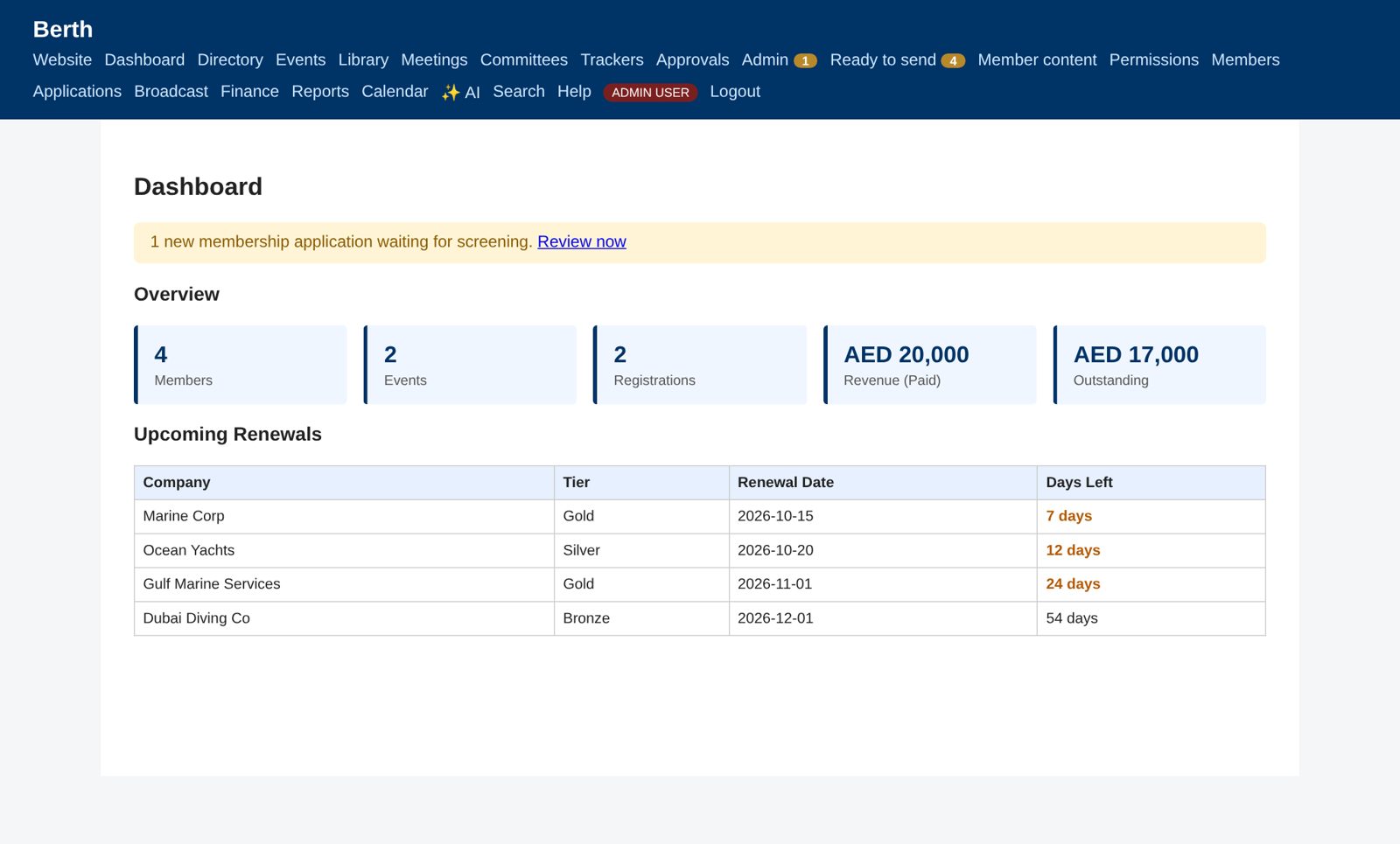Click the Overview section heading
The image size is (1400, 844).
(177, 294)
